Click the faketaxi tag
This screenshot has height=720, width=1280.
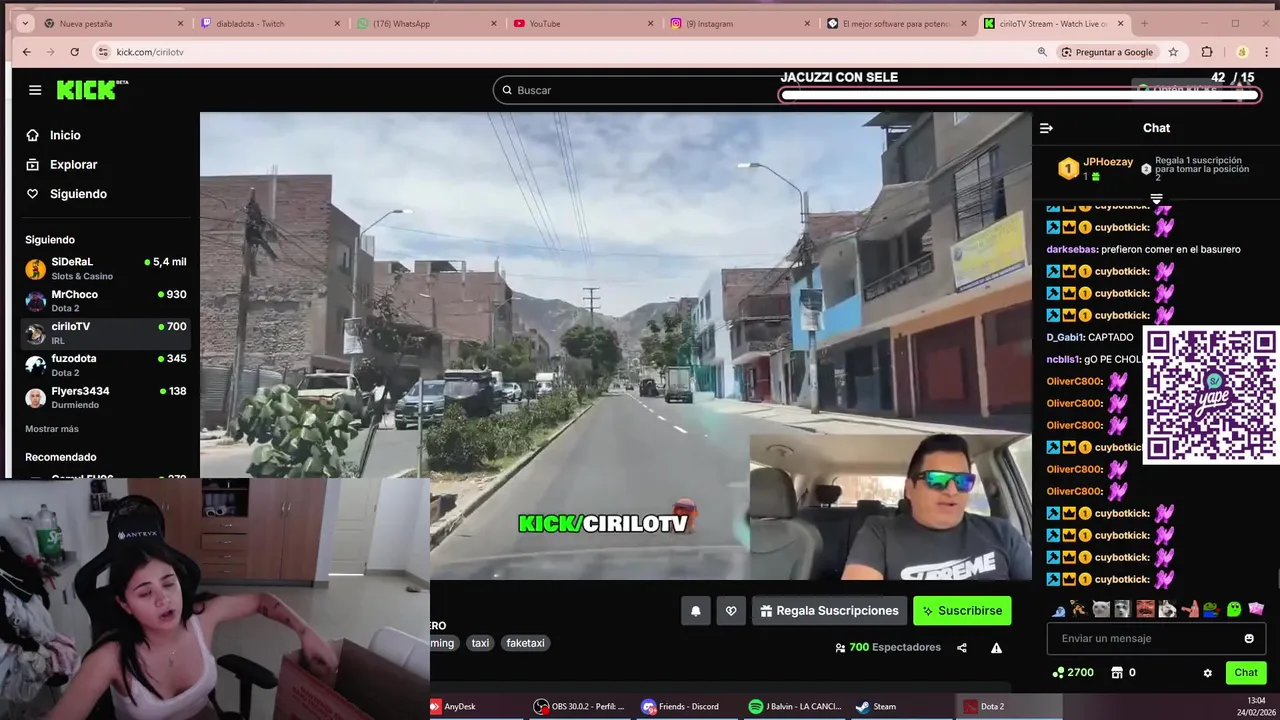point(525,643)
